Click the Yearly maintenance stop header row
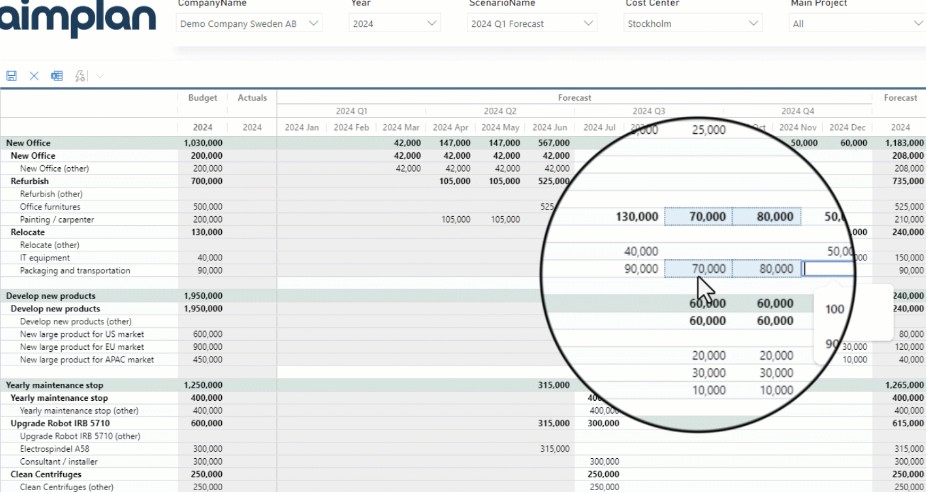The height and width of the screenshot is (492, 926). 56,385
